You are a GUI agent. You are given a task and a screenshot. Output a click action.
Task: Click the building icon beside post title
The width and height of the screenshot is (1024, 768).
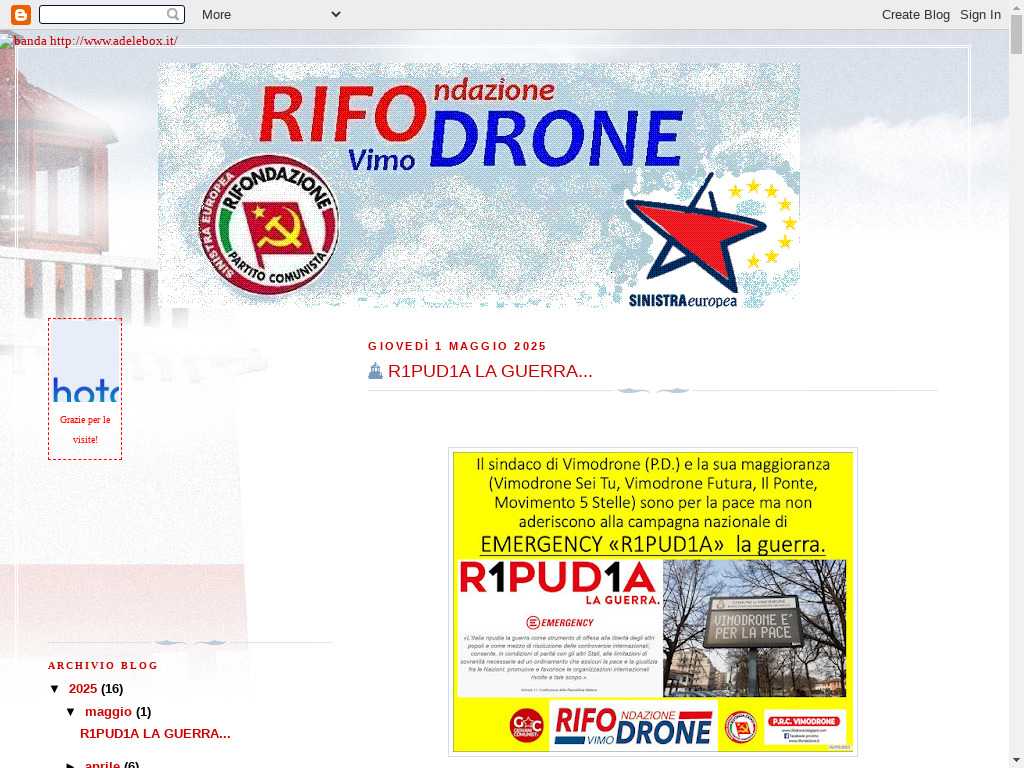click(x=375, y=371)
